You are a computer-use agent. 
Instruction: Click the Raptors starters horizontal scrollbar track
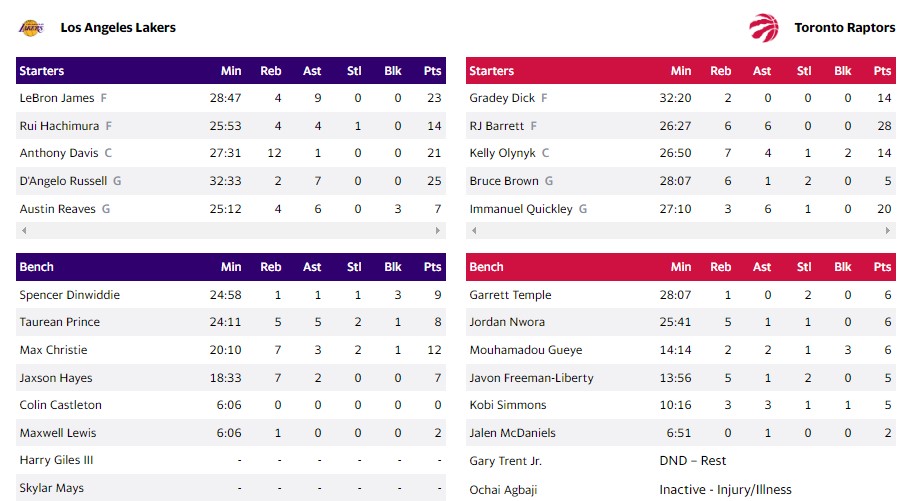pos(680,231)
